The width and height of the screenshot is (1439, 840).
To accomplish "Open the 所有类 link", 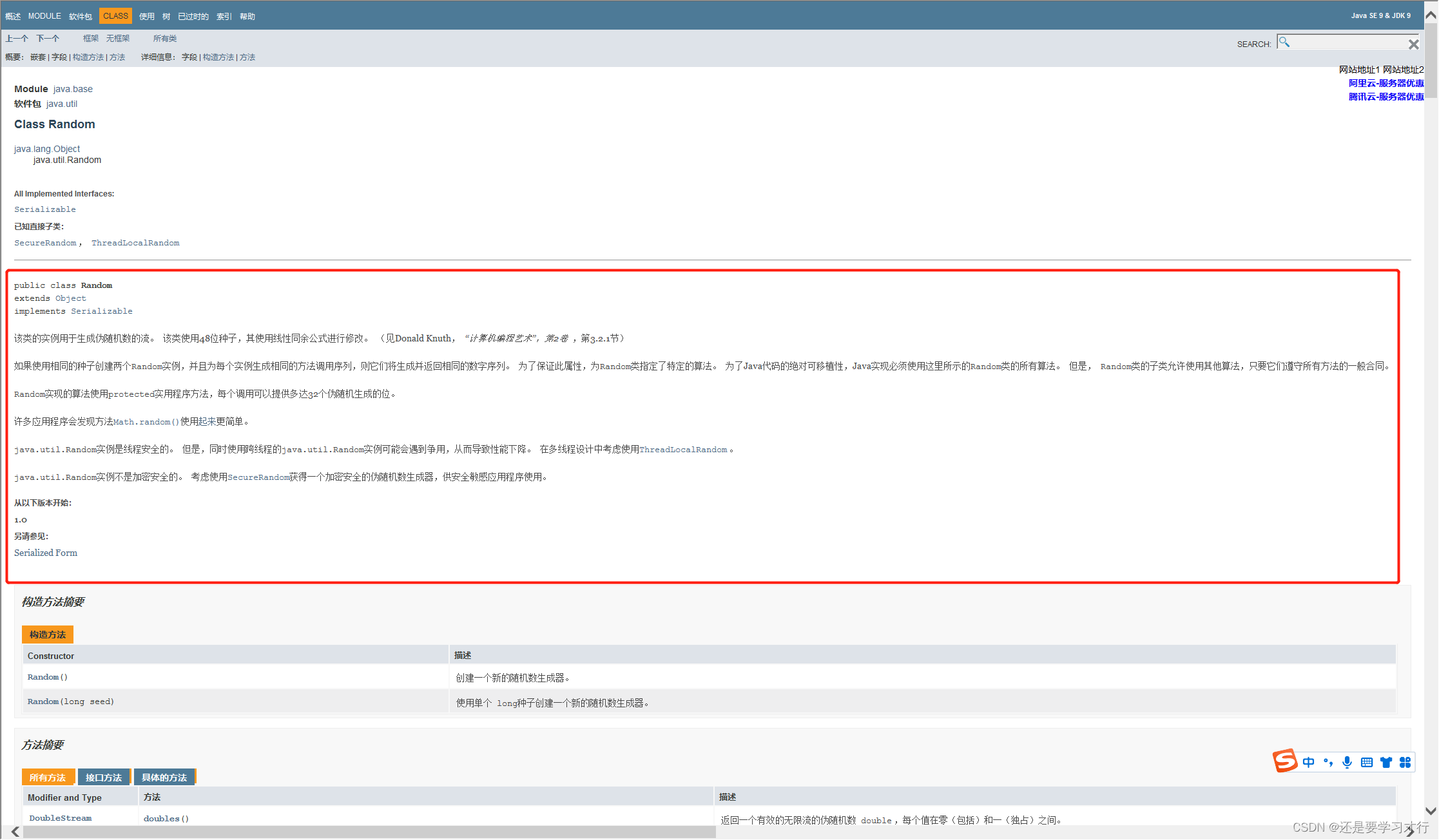I will (165, 39).
